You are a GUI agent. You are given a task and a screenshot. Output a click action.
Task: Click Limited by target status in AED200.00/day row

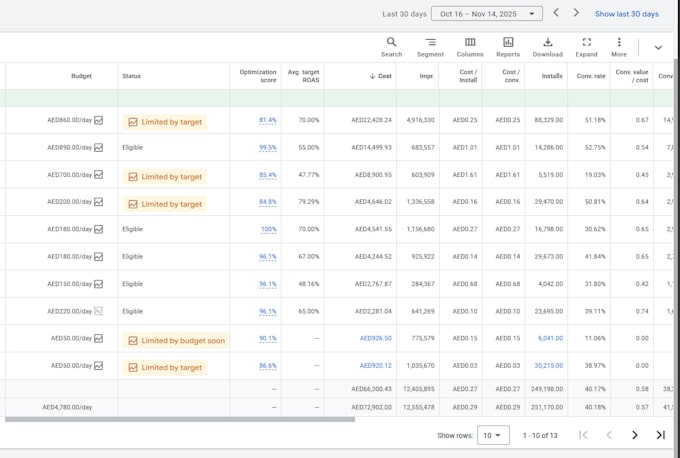(x=165, y=204)
